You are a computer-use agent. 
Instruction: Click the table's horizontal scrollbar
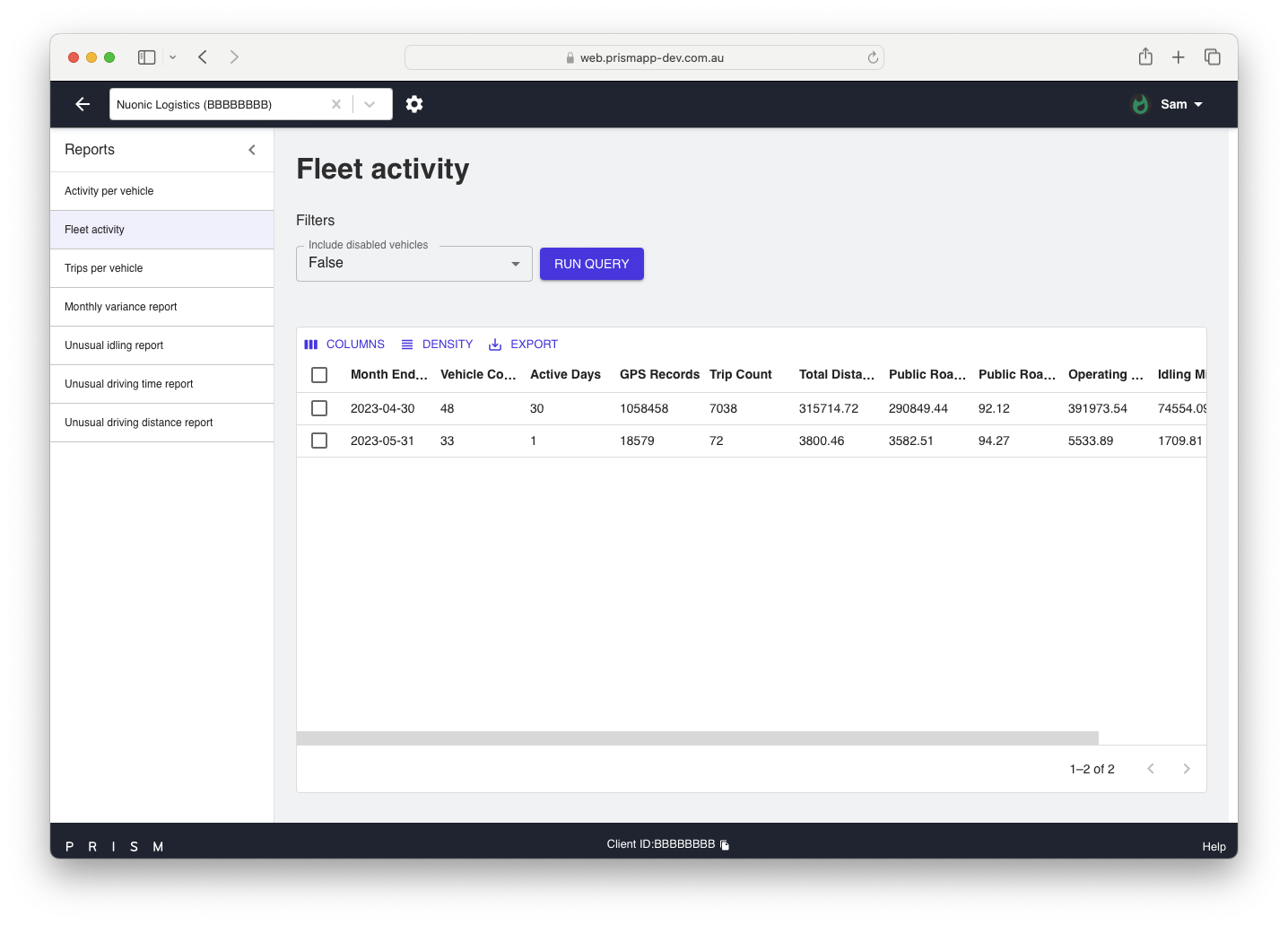click(x=697, y=737)
